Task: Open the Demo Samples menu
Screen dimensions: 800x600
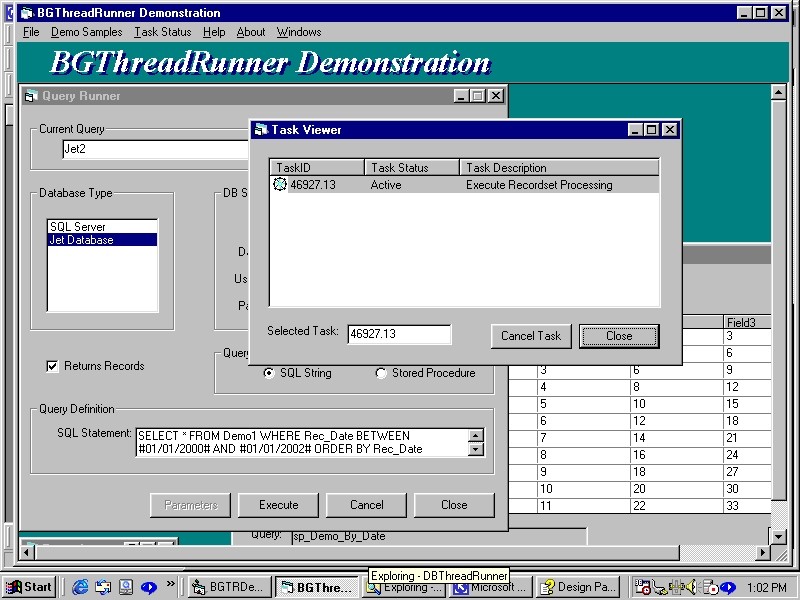Action: coord(87,32)
